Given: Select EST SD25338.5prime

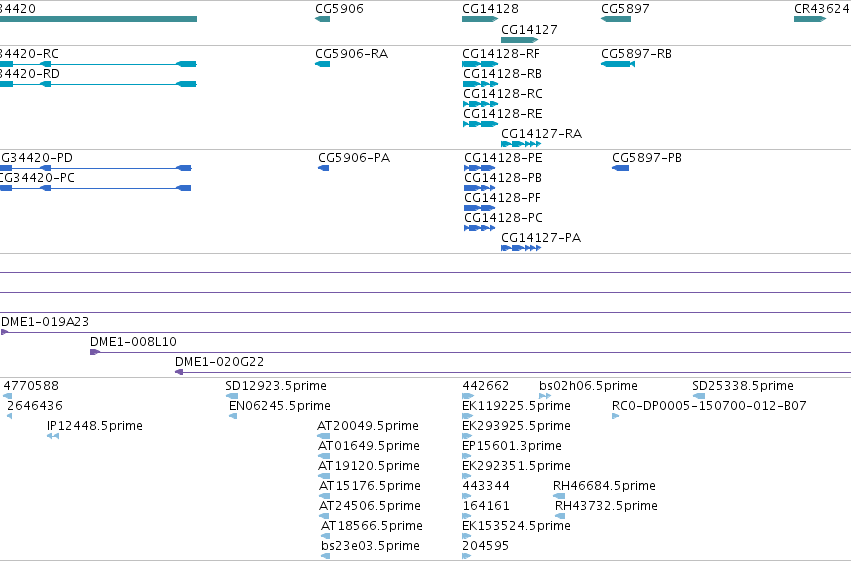Looking at the screenshot, I should [698, 396].
